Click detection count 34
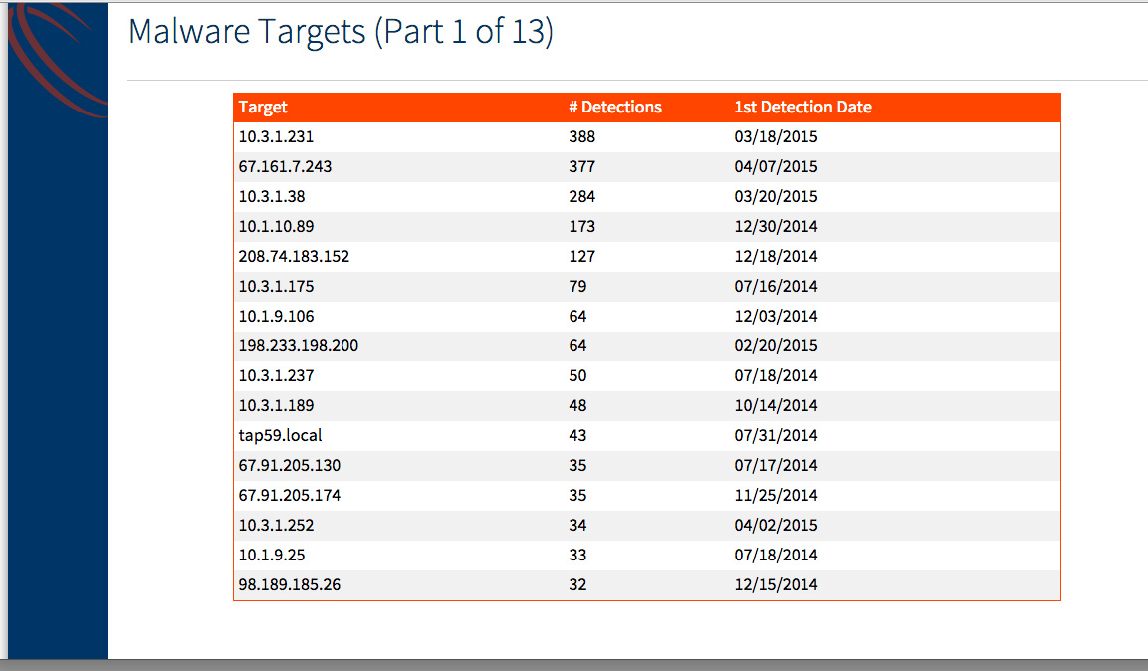The height and width of the screenshot is (671, 1148). [578, 525]
